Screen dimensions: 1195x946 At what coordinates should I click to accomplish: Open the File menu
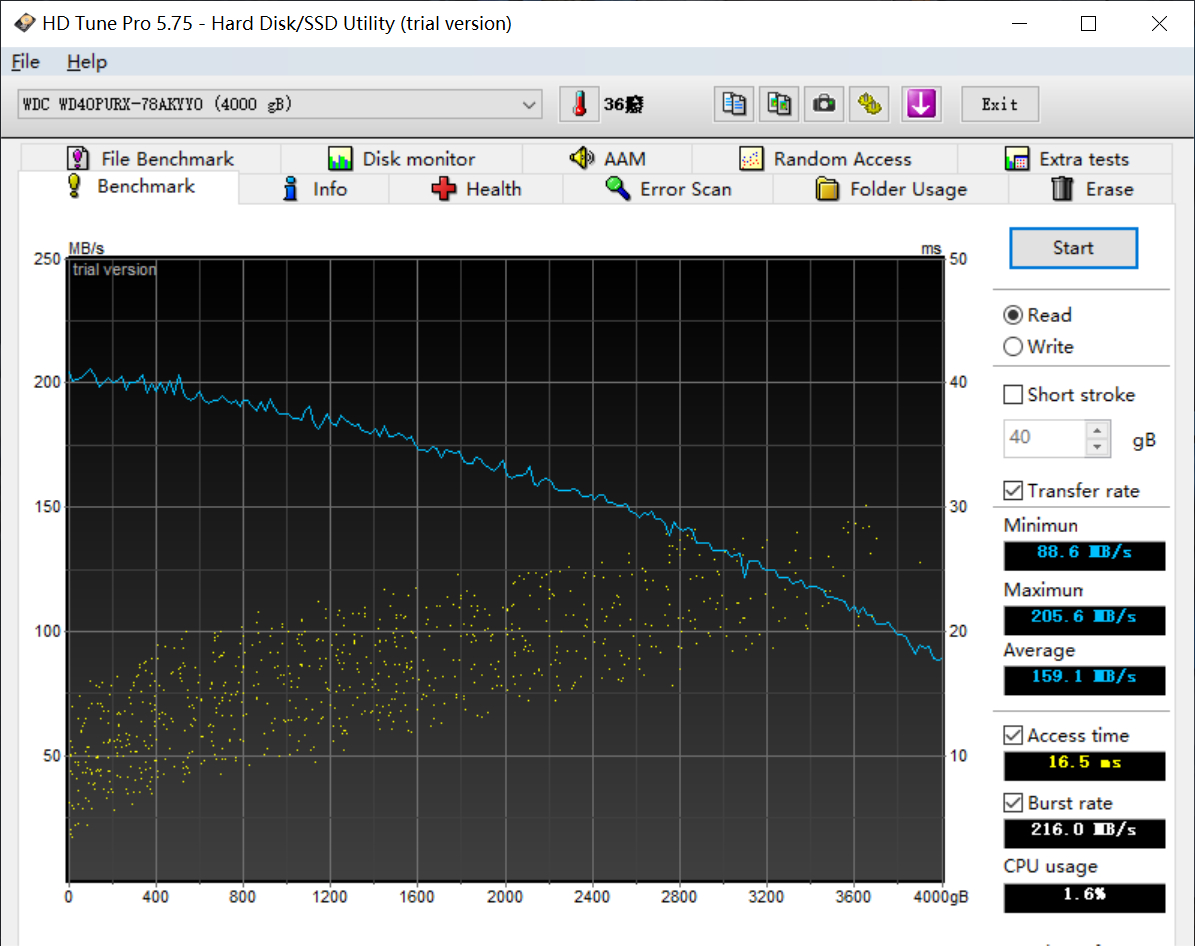[x=26, y=62]
